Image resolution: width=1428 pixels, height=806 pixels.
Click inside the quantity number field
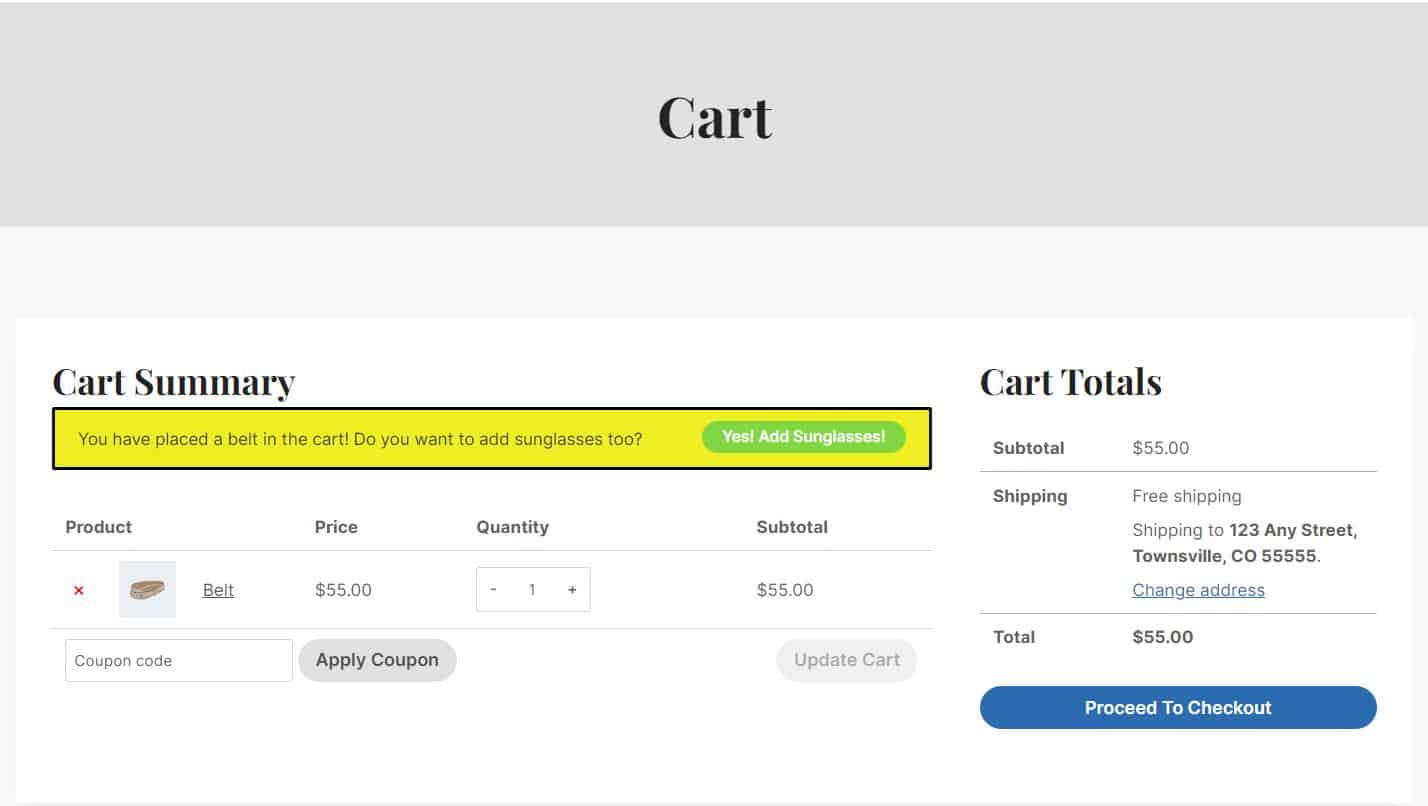click(x=533, y=589)
